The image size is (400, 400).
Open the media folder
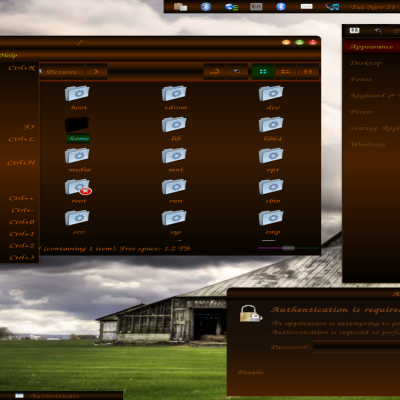[x=77, y=160]
